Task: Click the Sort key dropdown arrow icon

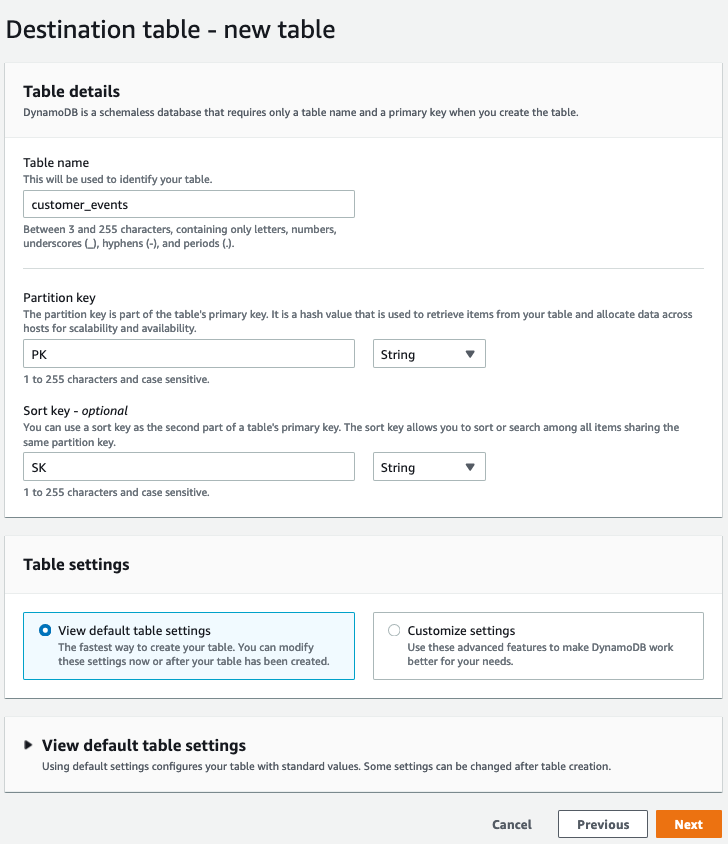Action: coord(470,467)
